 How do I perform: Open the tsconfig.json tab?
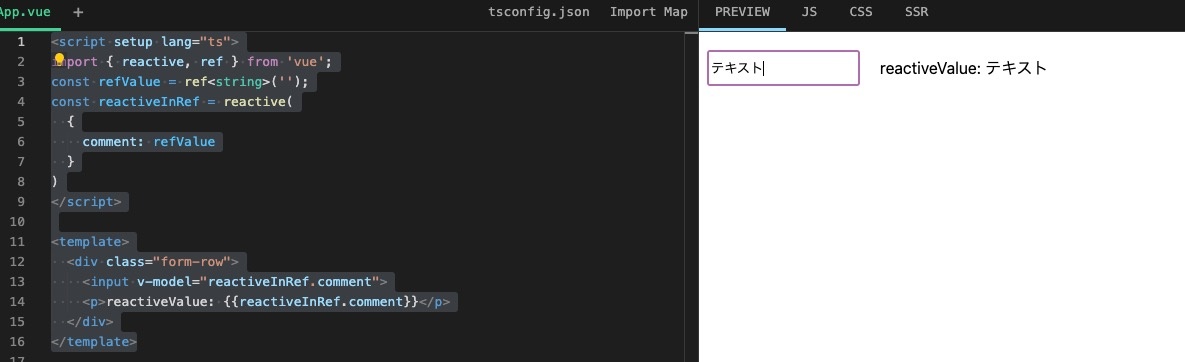539,12
